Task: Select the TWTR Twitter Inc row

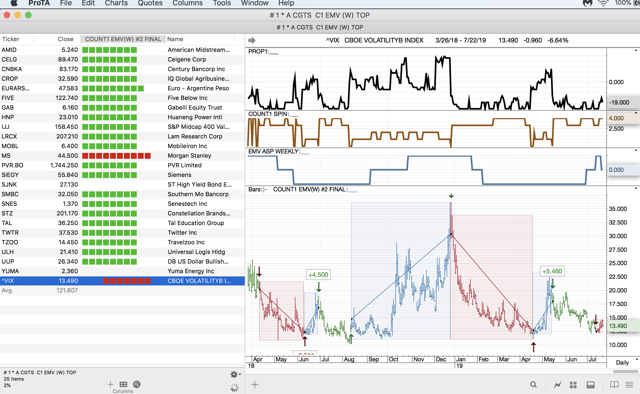Action: click(122, 233)
